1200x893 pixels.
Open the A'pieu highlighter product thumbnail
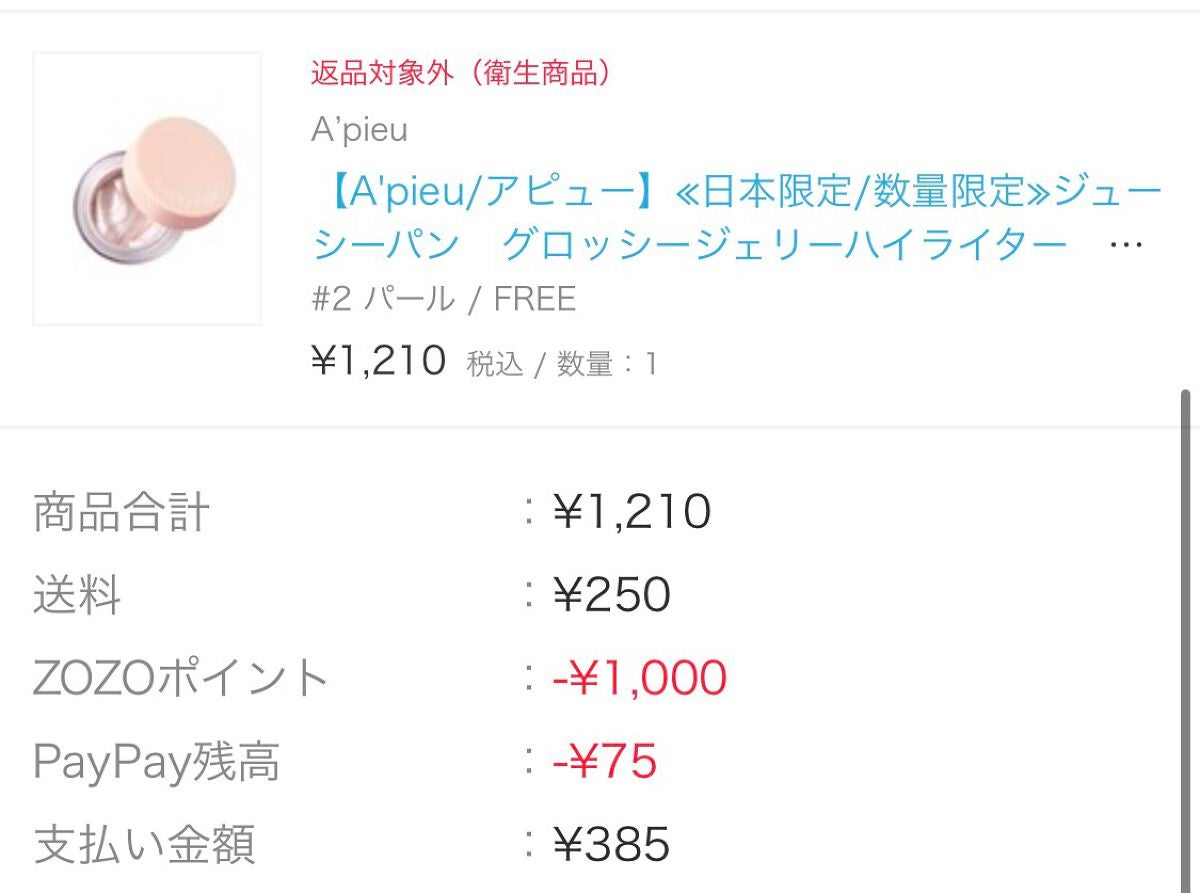click(147, 189)
